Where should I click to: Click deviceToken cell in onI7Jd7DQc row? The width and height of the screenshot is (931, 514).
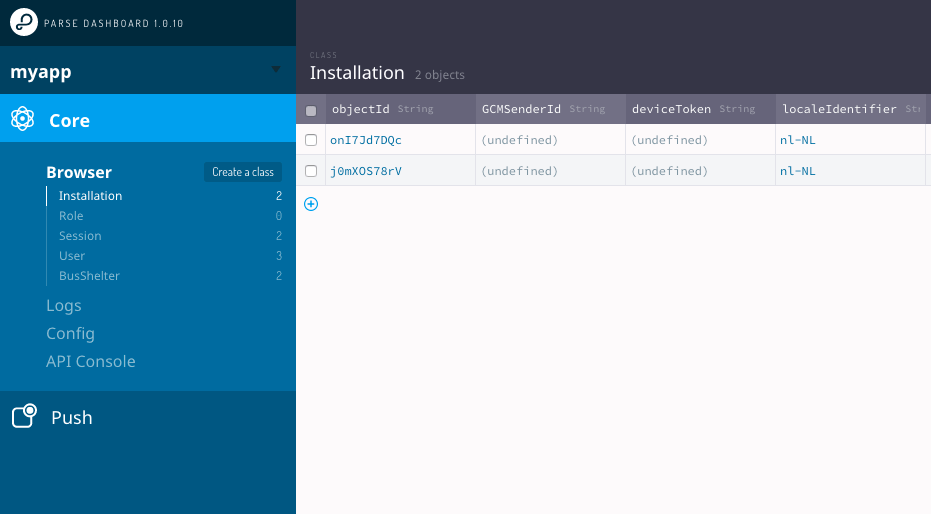[x=701, y=140]
